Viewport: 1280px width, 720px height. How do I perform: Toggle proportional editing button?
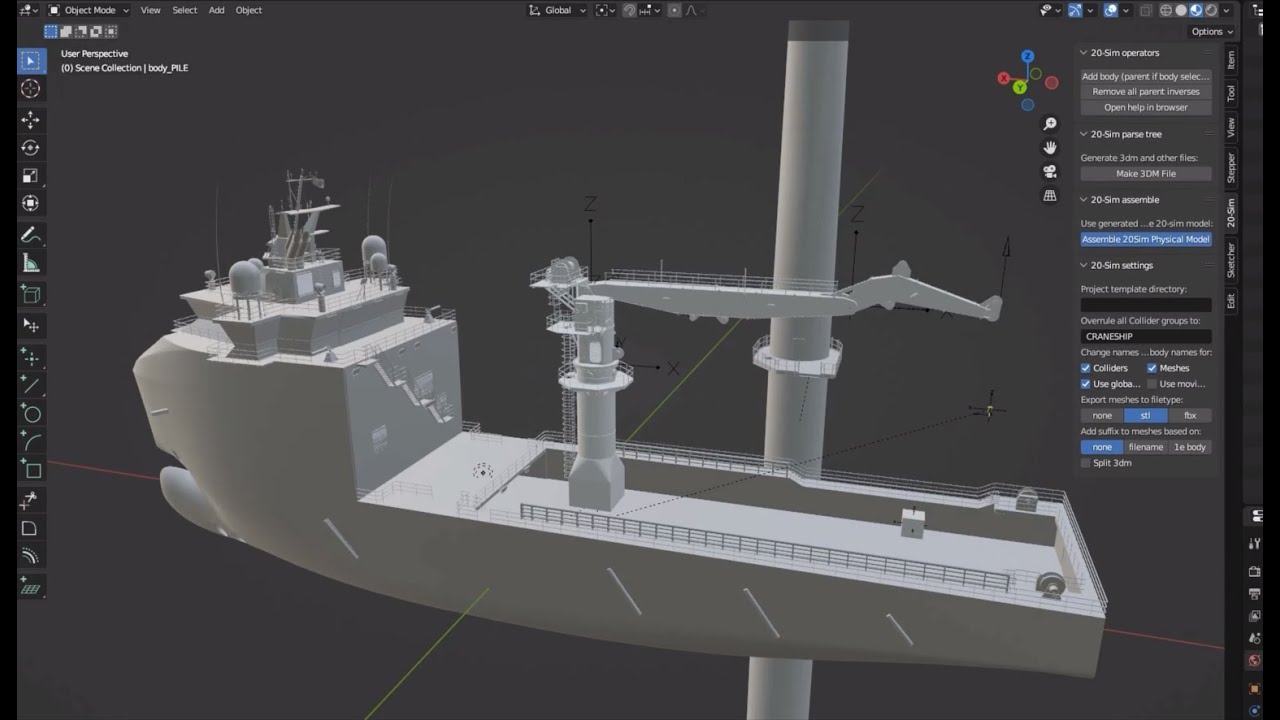click(674, 10)
